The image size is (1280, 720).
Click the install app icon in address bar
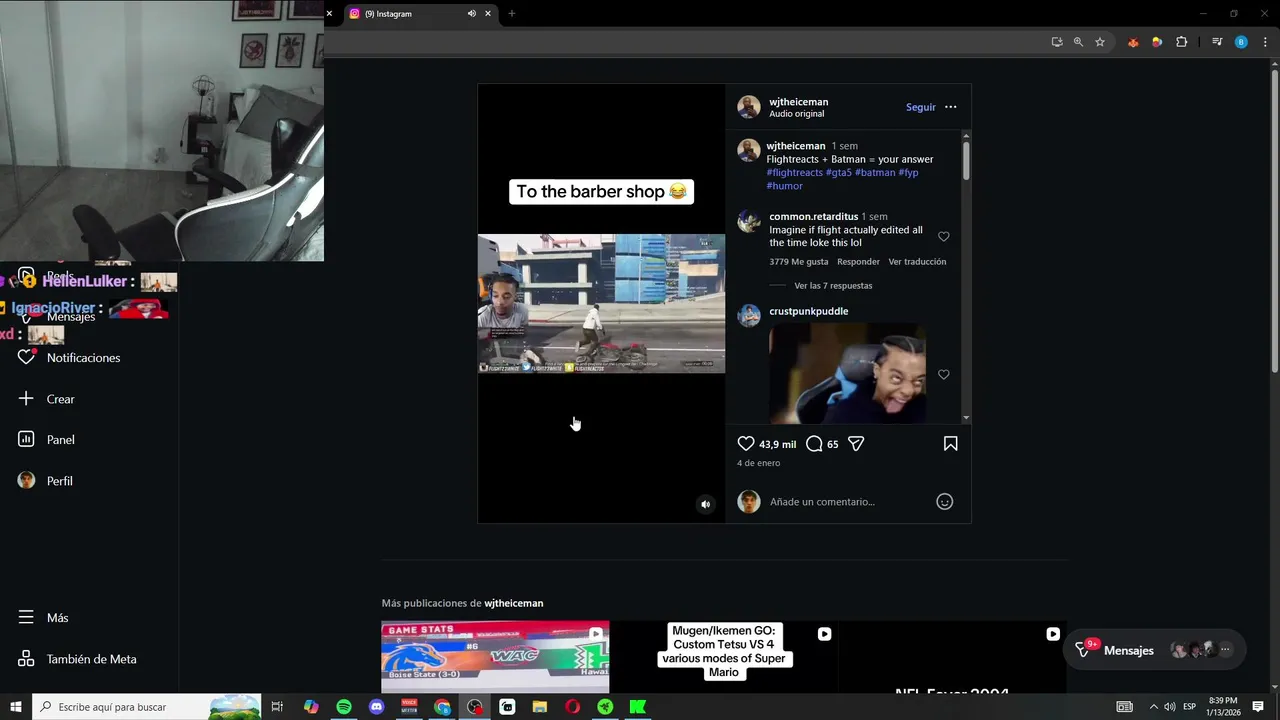[x=1057, y=42]
